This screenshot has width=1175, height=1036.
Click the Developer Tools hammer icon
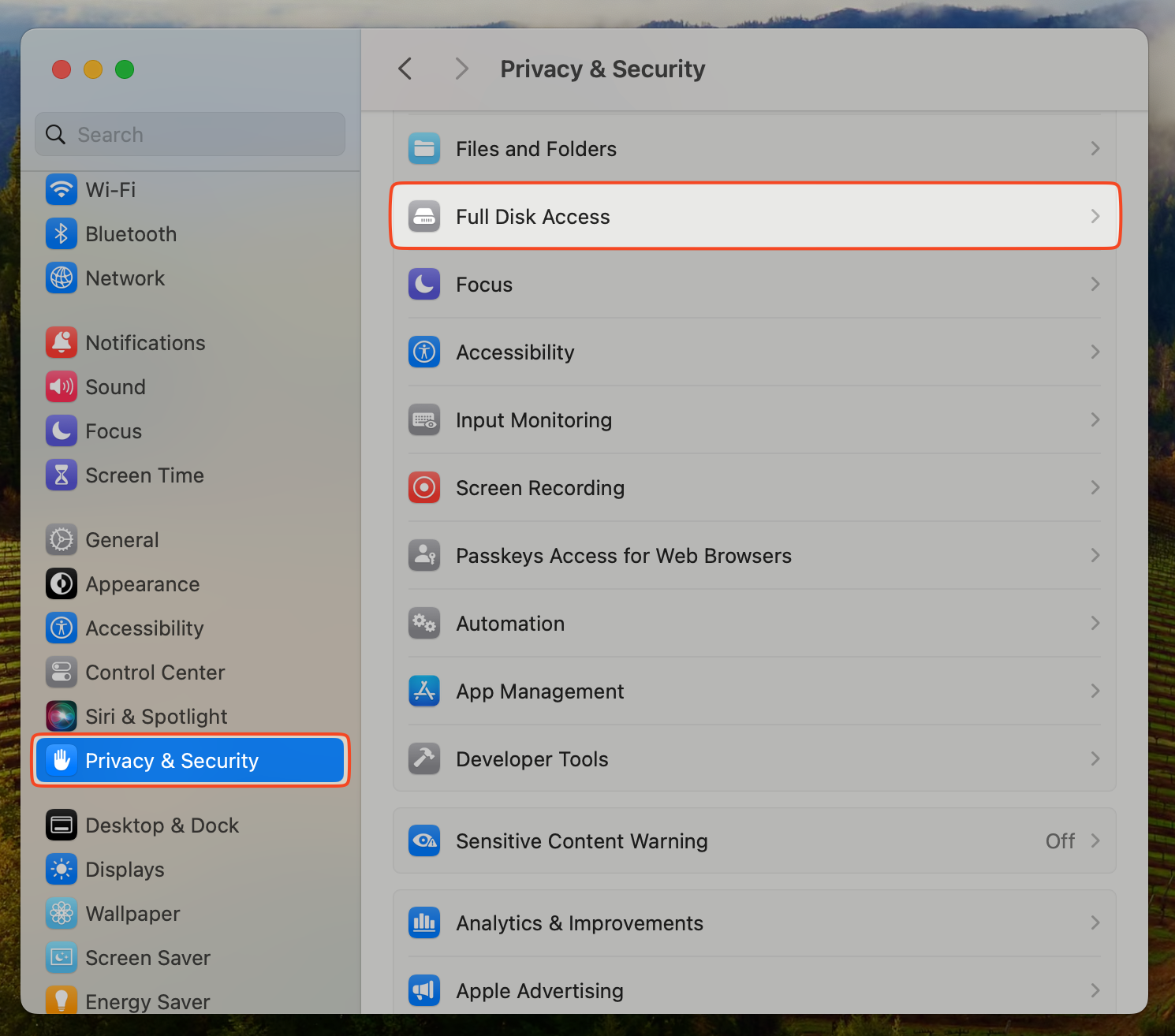[x=424, y=759]
